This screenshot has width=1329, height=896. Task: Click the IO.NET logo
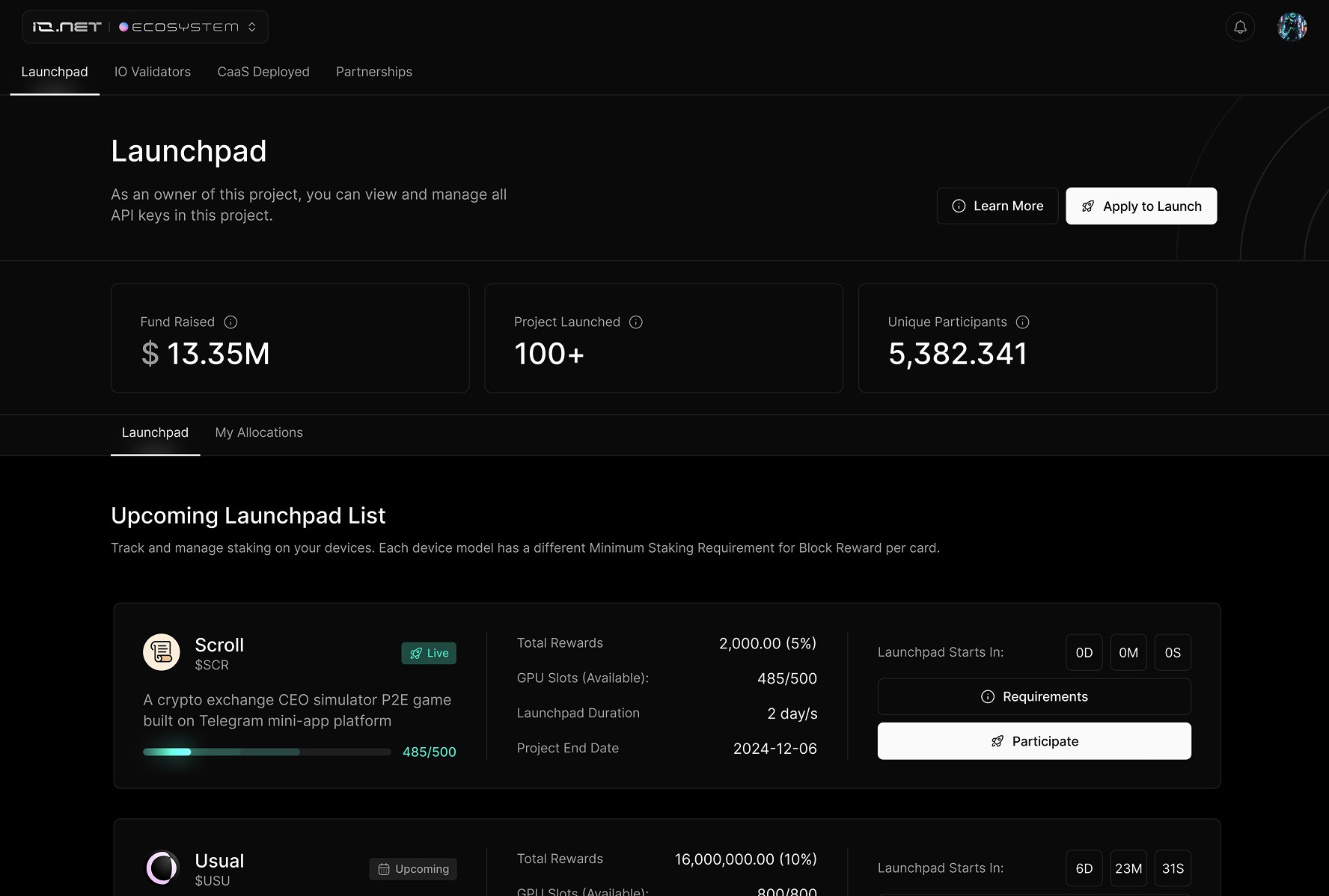[67, 27]
